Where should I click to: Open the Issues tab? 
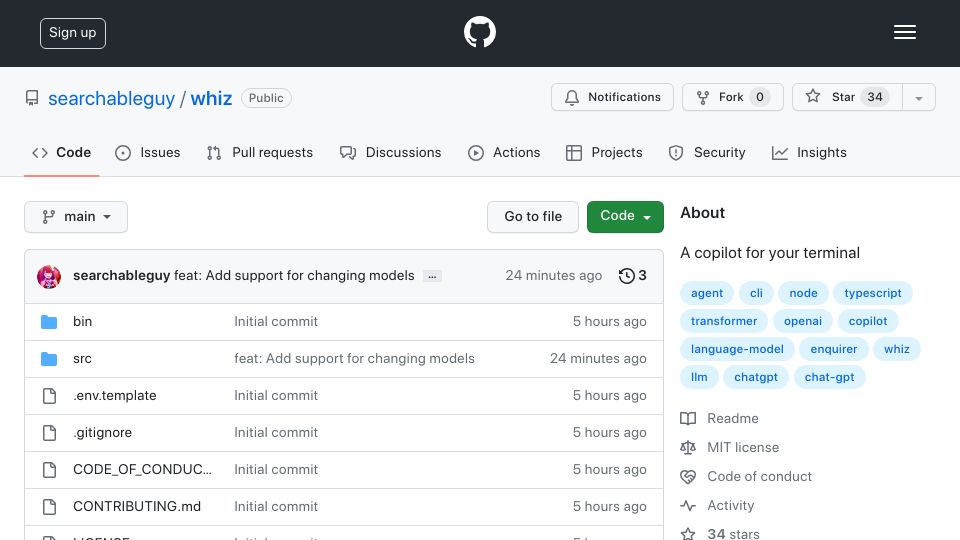[x=148, y=152]
